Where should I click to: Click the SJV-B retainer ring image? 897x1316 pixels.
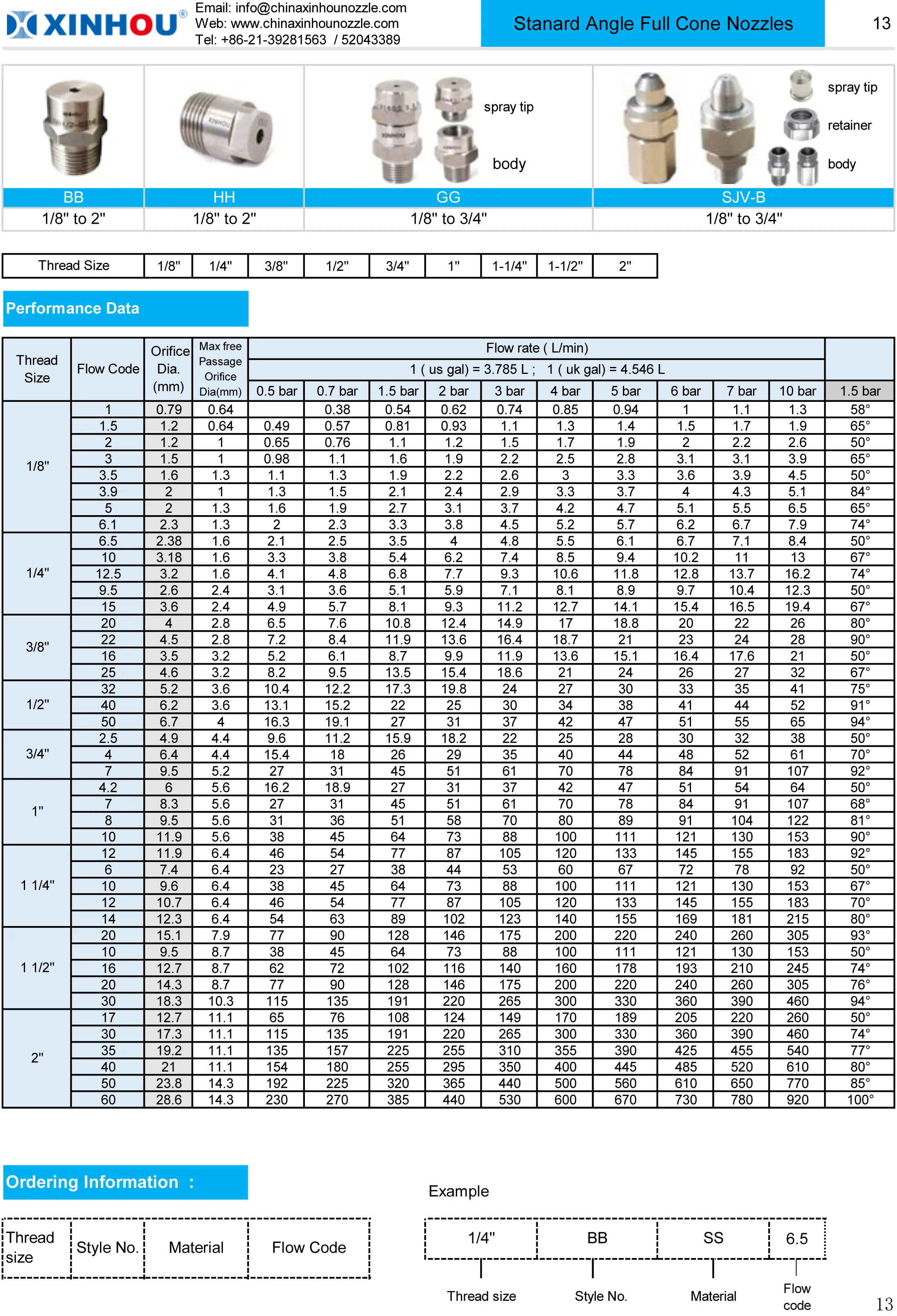click(x=801, y=124)
